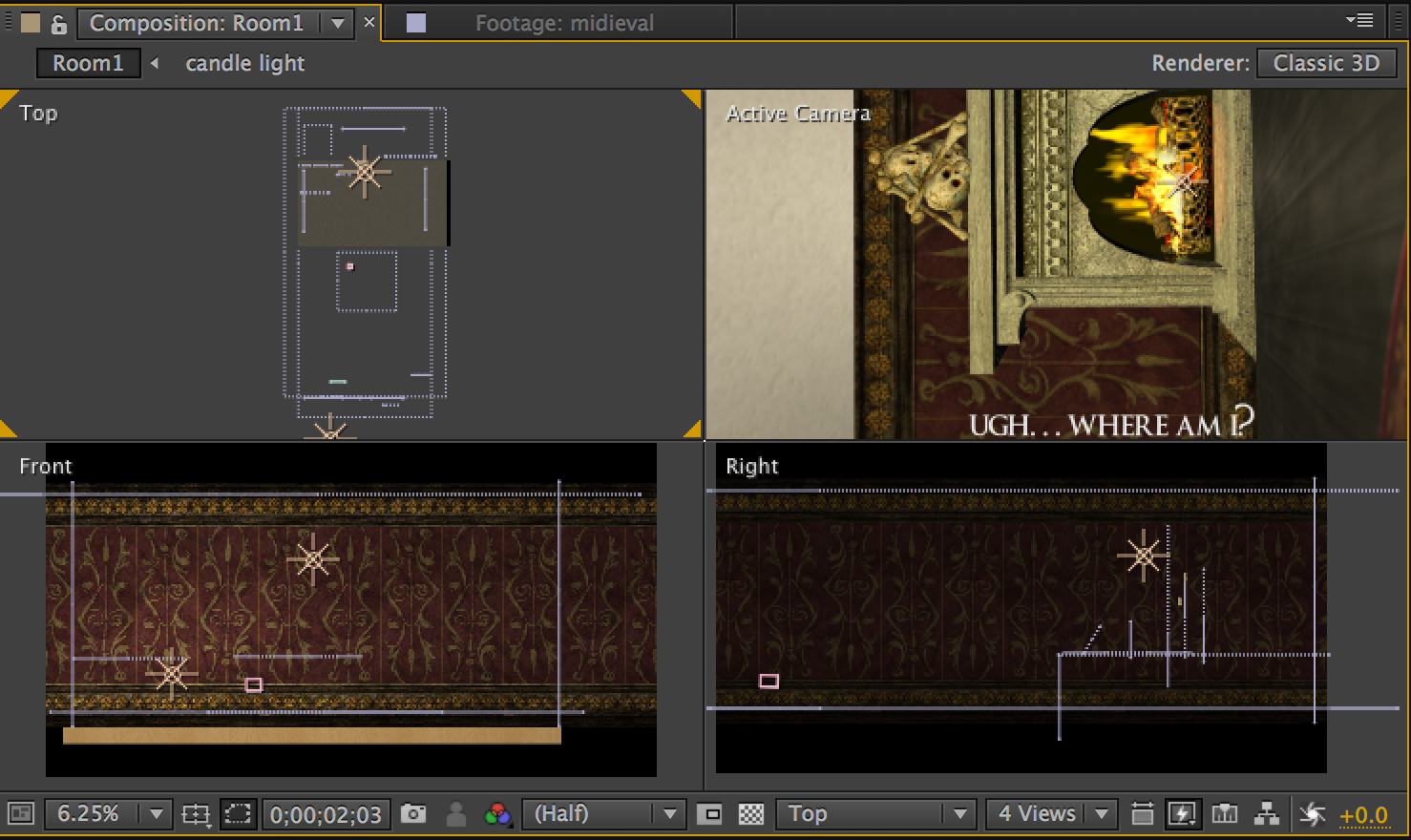This screenshot has height=840, width=1411.
Task: Click the UGH... WHERE AM I? text layer
Action: pos(1111,423)
